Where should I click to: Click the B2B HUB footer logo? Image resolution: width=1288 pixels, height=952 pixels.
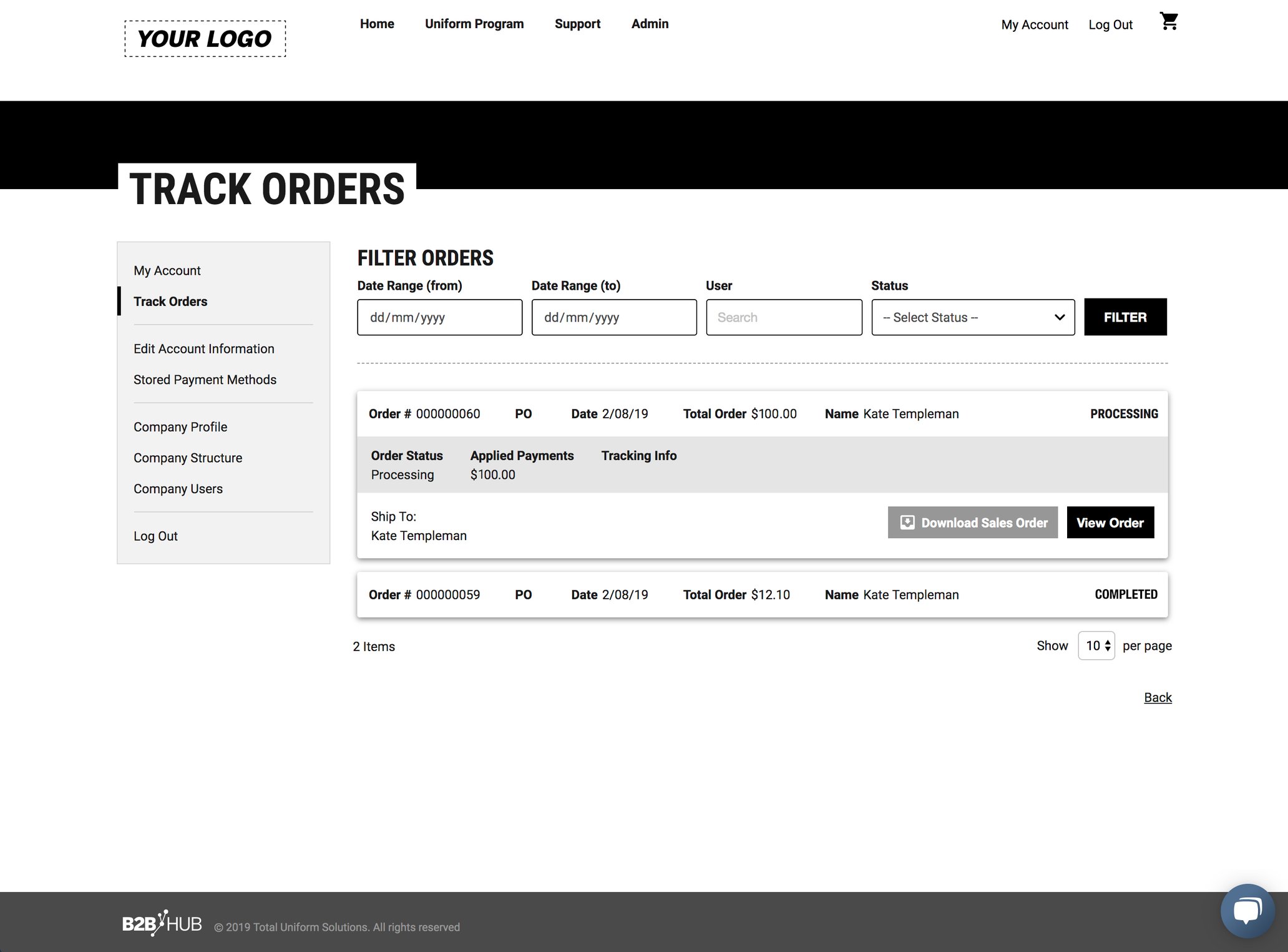click(162, 923)
